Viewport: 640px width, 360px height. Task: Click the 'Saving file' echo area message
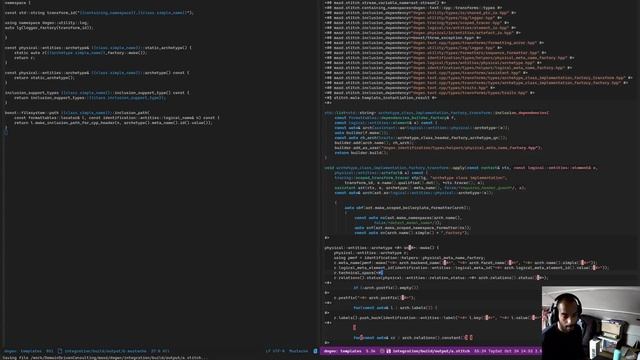click(105, 358)
